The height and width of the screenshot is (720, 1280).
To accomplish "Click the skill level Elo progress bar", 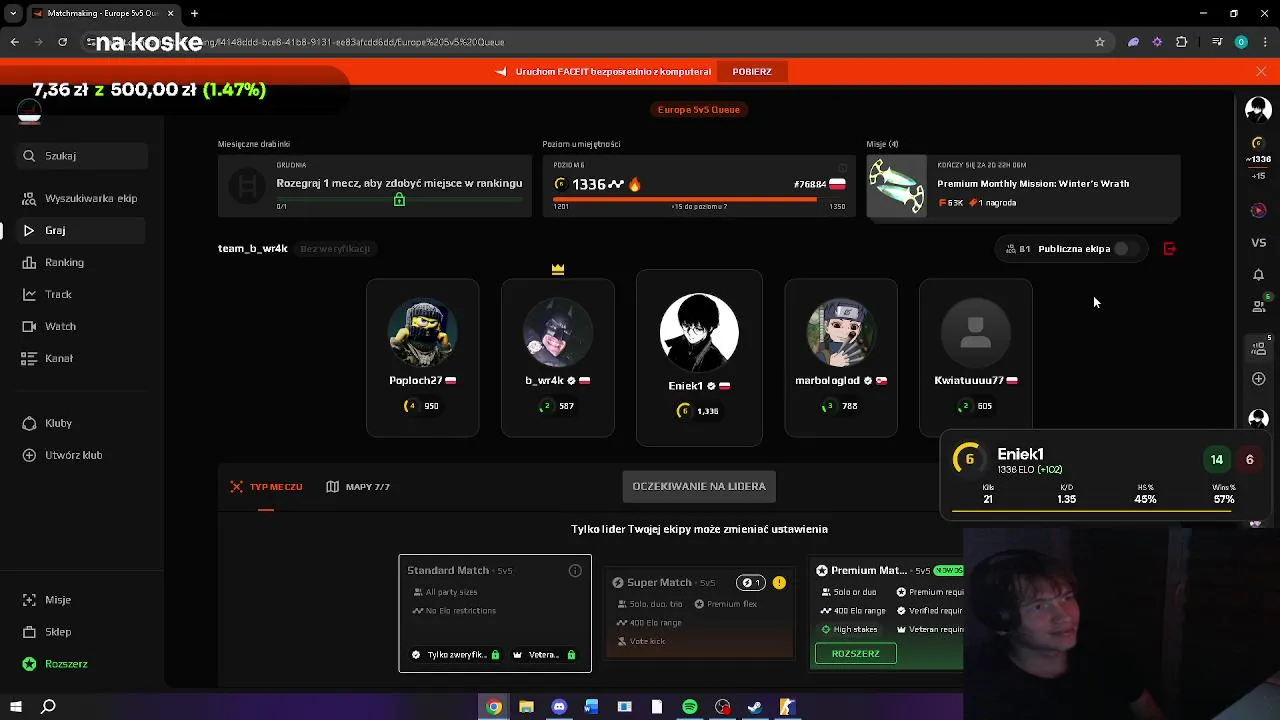I will pos(699,199).
